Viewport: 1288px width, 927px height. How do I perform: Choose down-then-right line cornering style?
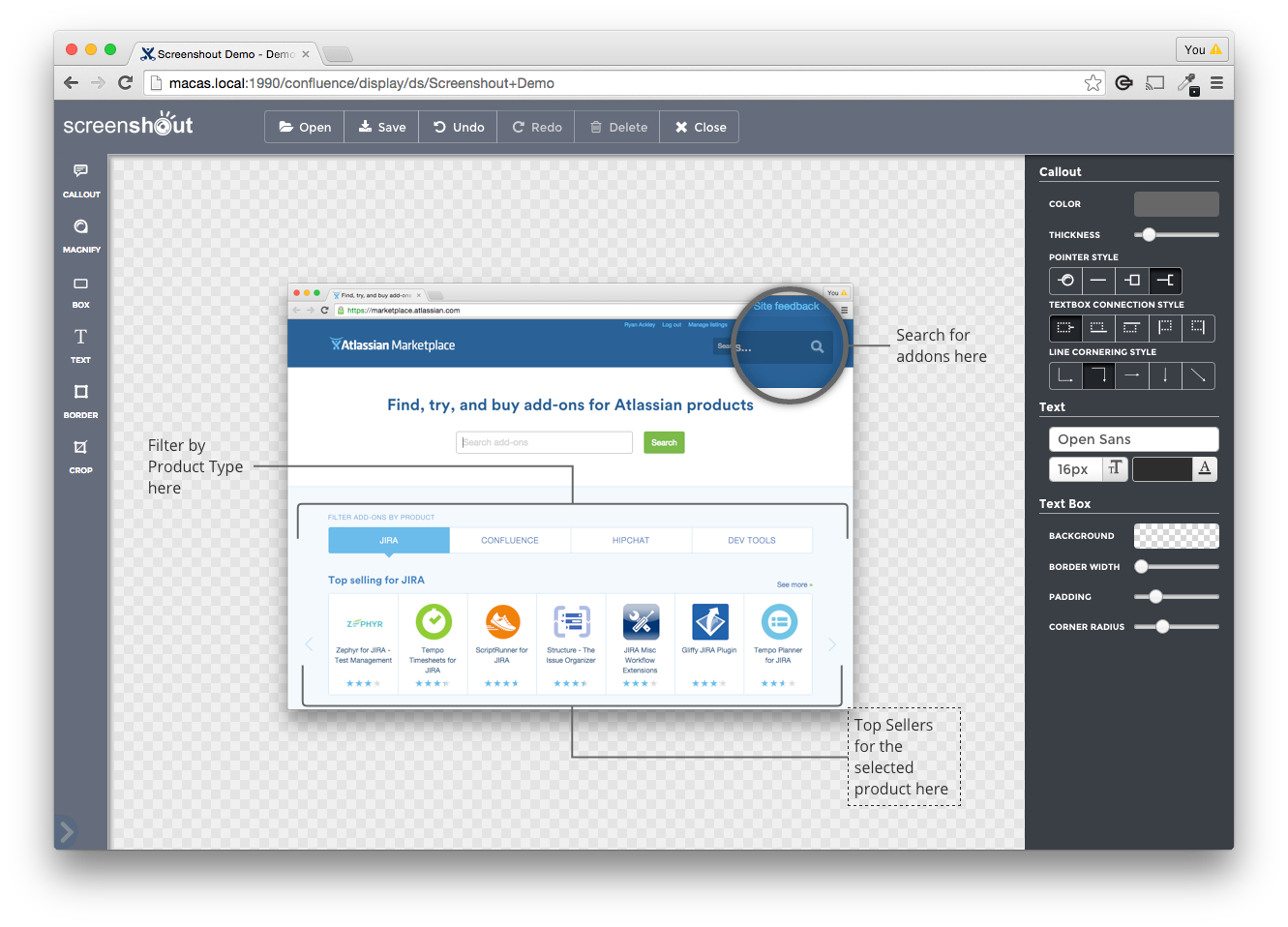tap(1066, 375)
